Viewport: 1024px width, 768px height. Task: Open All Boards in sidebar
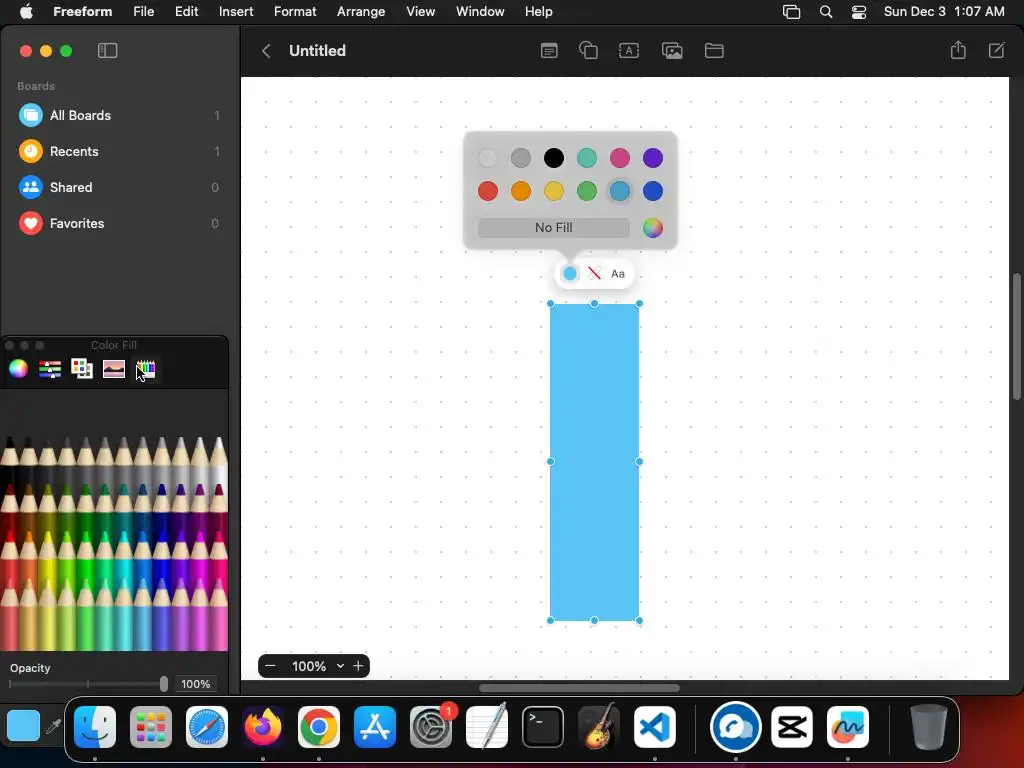click(118, 116)
